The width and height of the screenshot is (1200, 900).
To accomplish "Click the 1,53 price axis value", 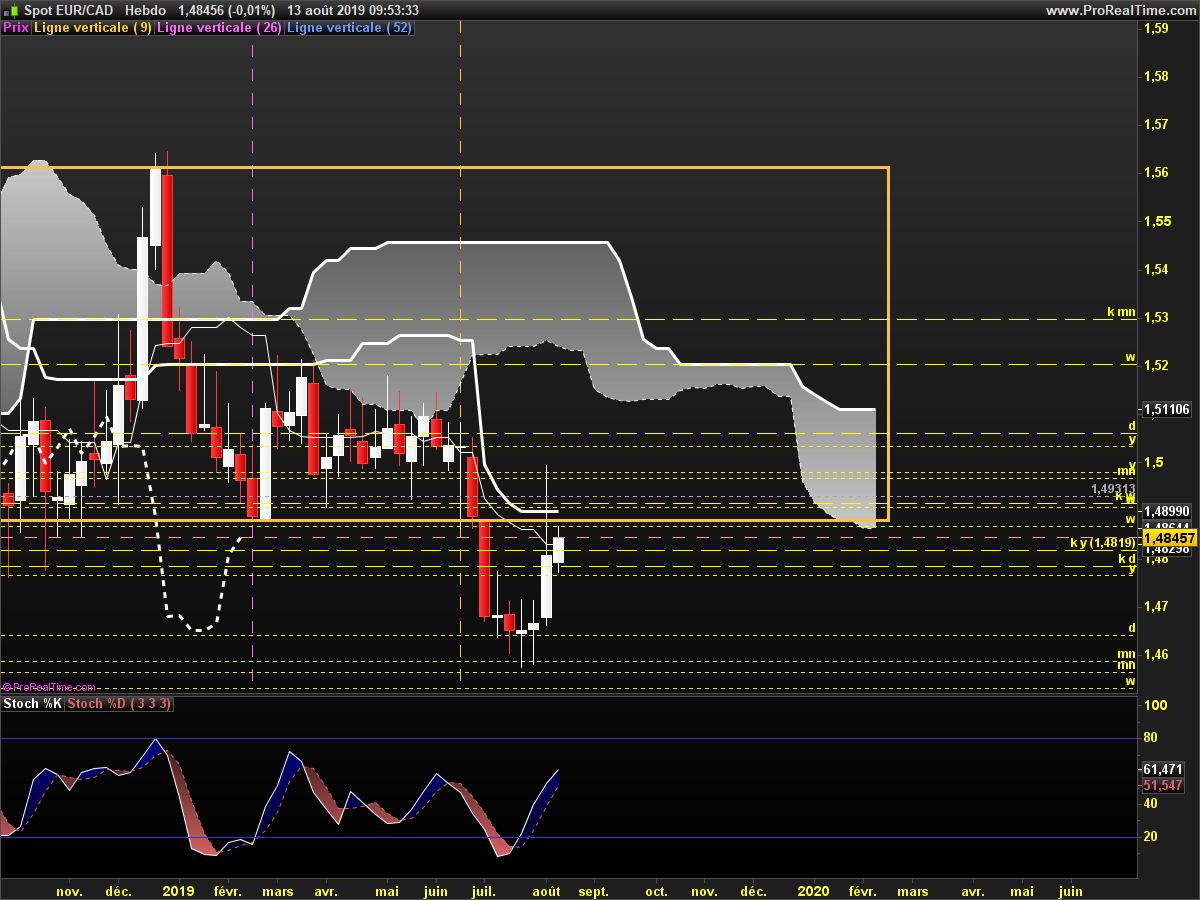I will (1156, 318).
